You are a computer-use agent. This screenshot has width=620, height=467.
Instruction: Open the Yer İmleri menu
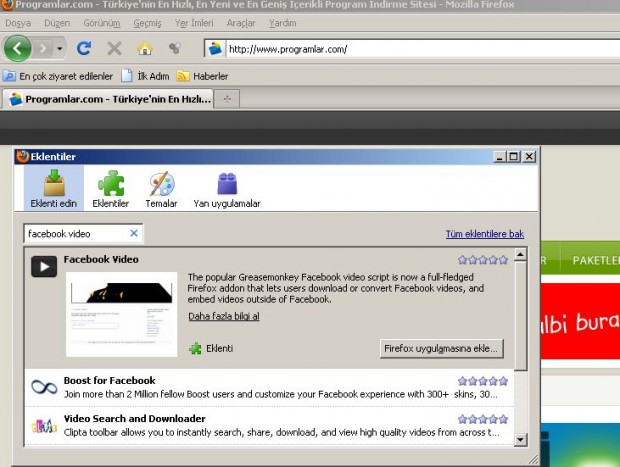194,23
